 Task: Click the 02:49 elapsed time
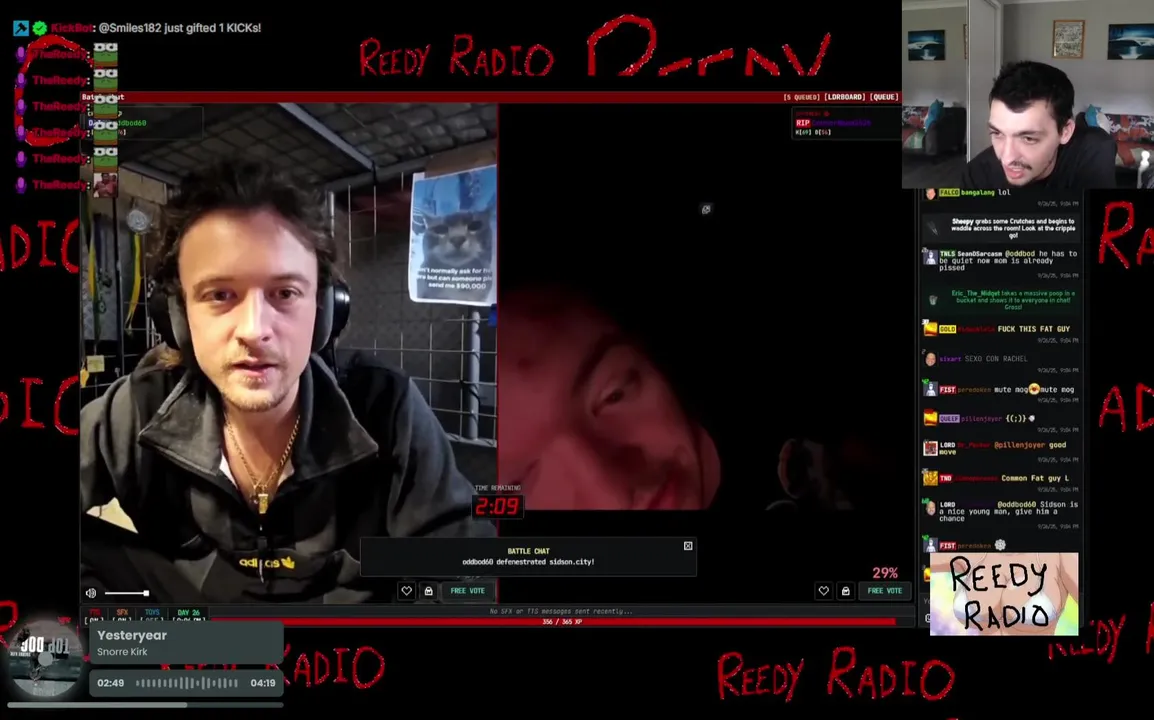110,683
